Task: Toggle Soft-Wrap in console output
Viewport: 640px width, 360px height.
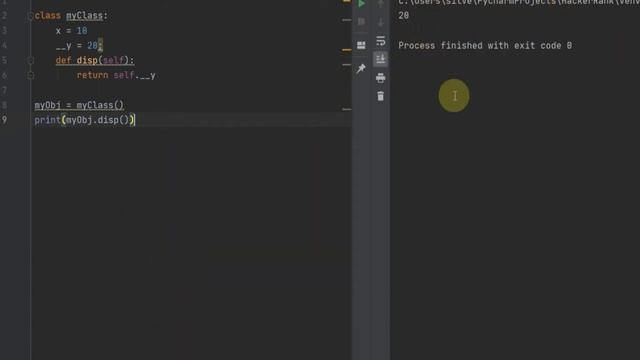Action: click(x=380, y=41)
